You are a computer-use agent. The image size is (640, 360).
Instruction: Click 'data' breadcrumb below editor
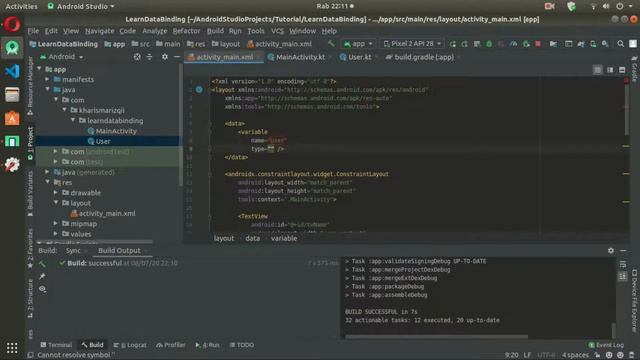pyautogui.click(x=252, y=238)
